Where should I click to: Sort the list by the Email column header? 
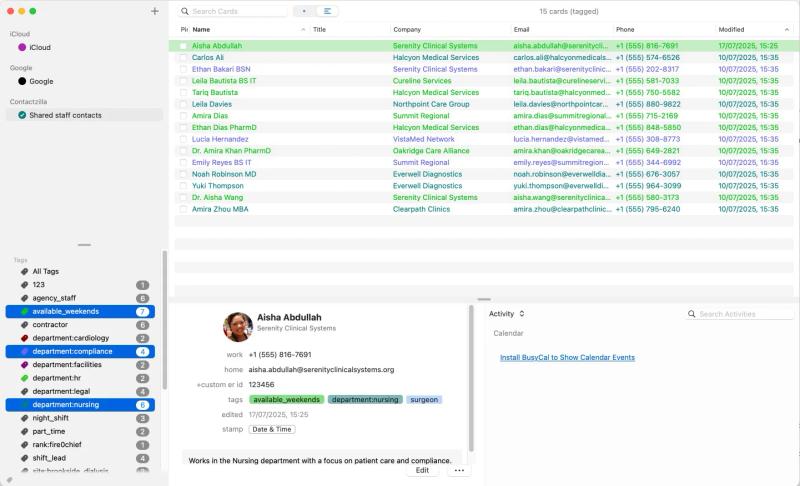pyautogui.click(x=562, y=30)
